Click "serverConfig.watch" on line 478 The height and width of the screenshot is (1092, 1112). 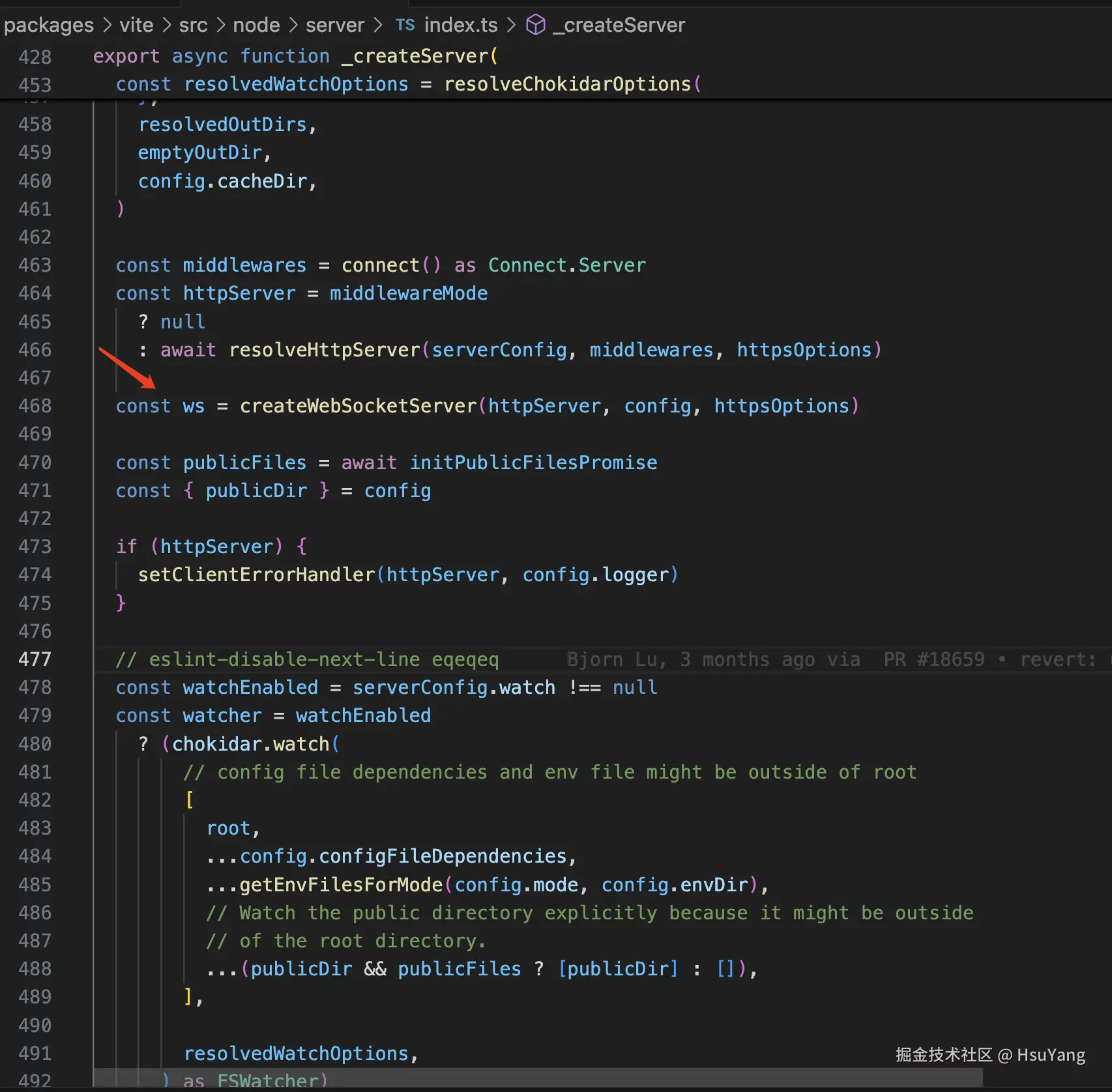pyautogui.click(x=454, y=687)
